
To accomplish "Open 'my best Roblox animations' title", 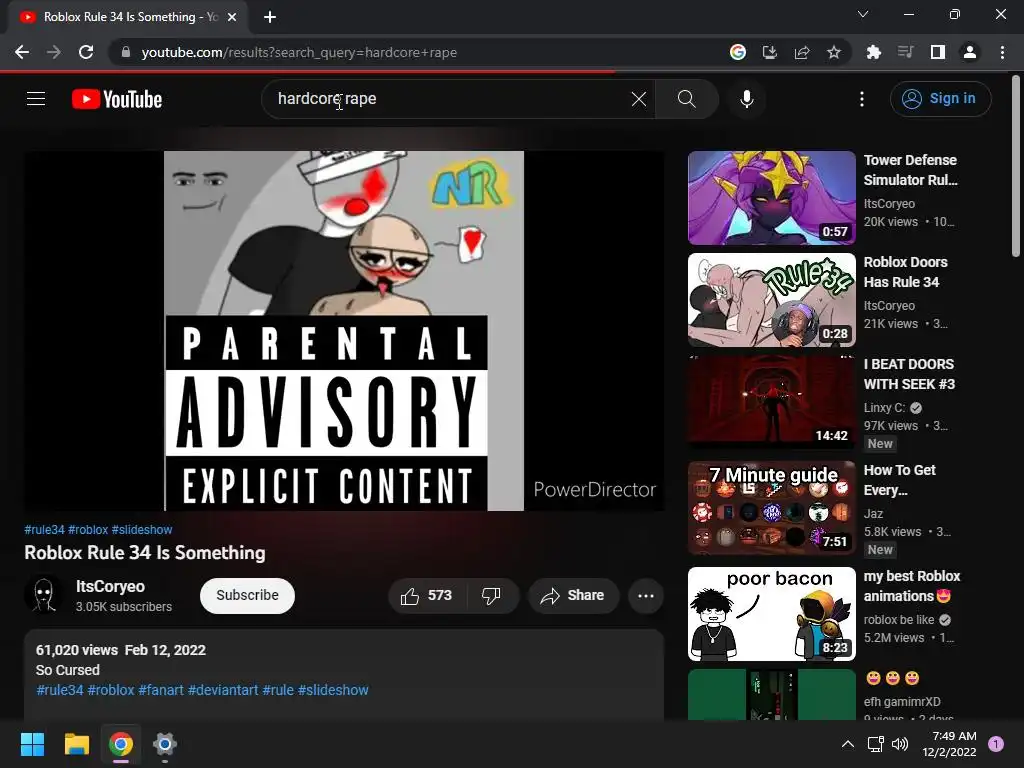I will click(912, 586).
